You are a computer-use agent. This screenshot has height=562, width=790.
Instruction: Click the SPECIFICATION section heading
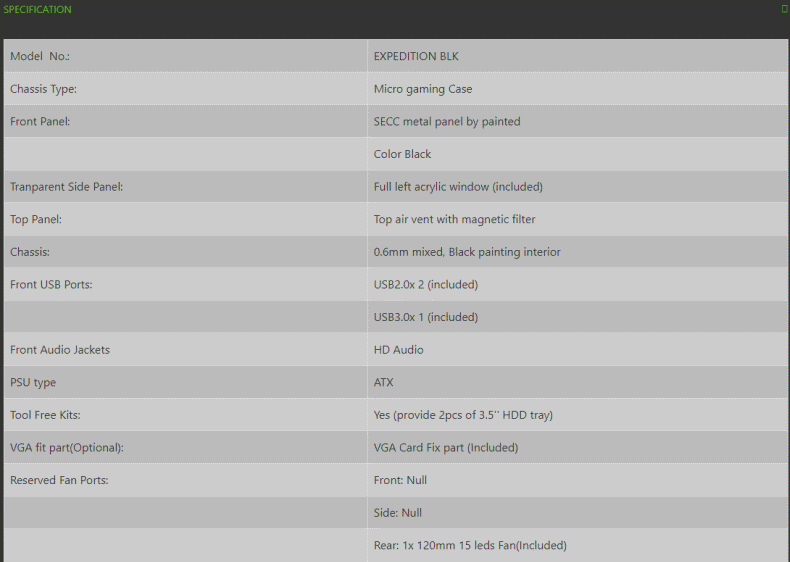[x=37, y=10]
